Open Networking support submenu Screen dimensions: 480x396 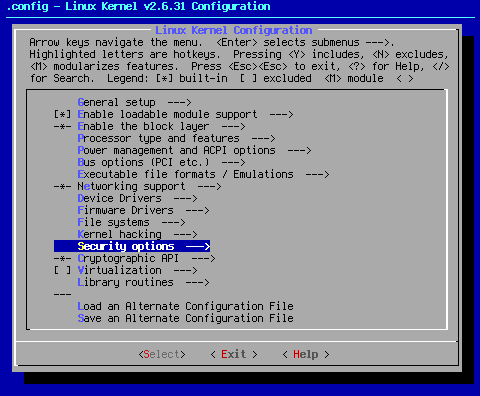click(x=149, y=186)
